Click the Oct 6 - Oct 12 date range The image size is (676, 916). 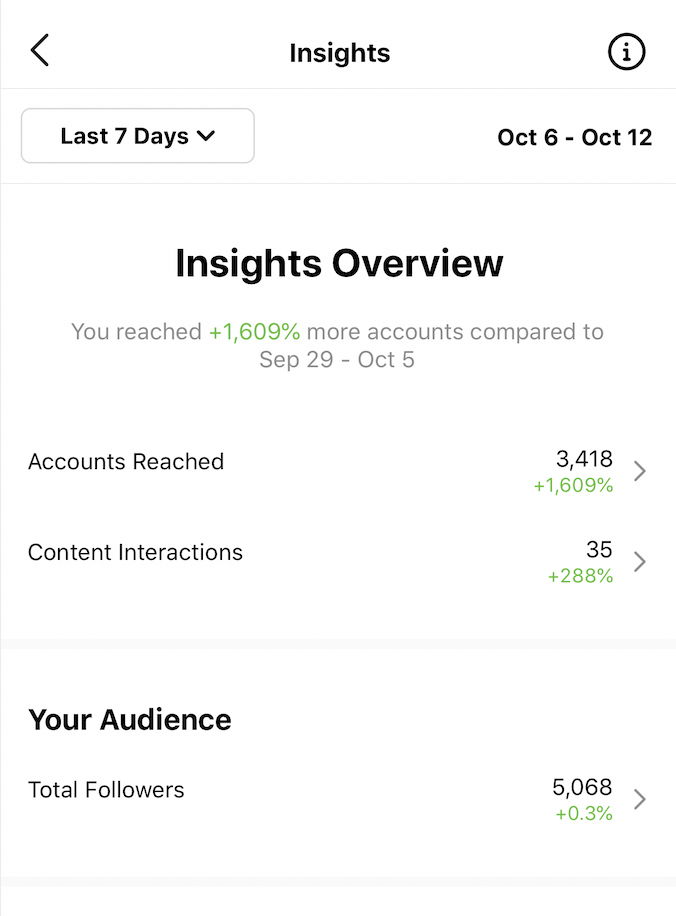click(x=574, y=137)
